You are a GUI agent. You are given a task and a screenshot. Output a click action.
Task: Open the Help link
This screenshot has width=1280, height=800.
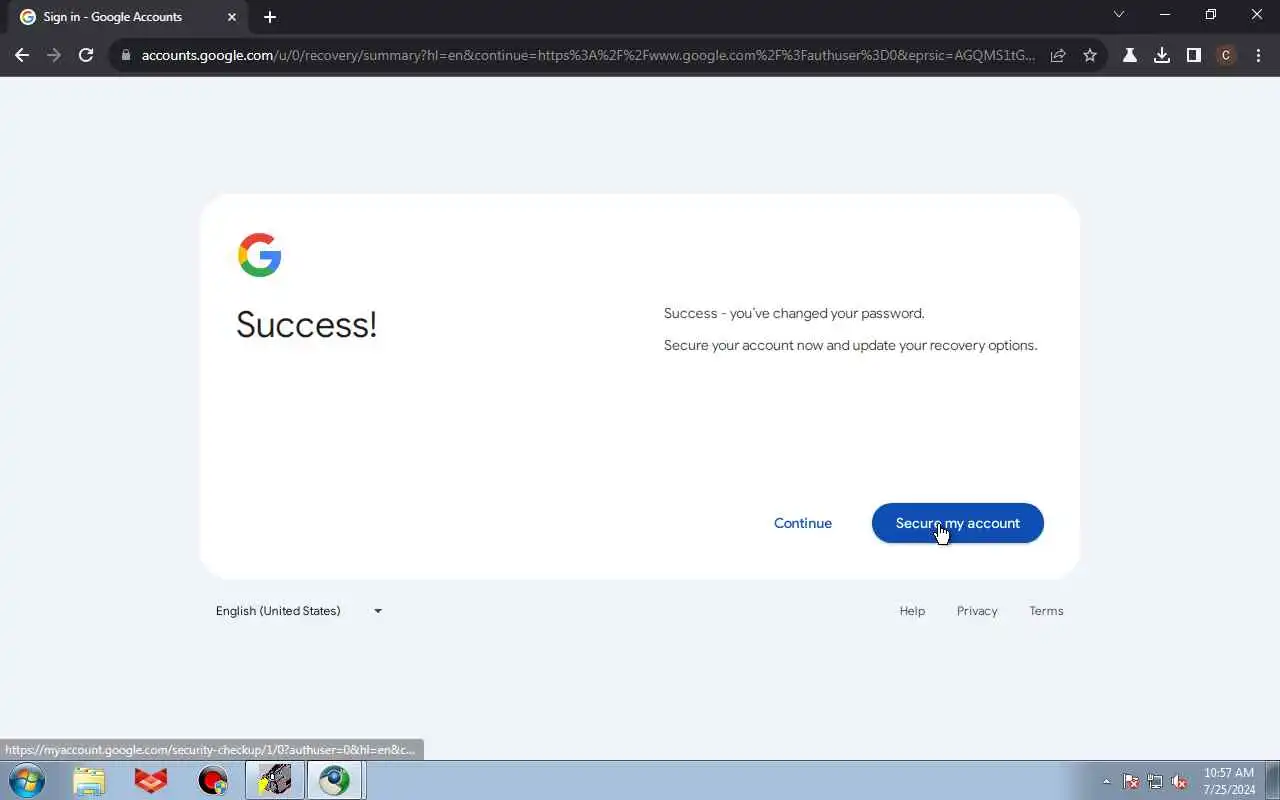pyautogui.click(x=912, y=611)
